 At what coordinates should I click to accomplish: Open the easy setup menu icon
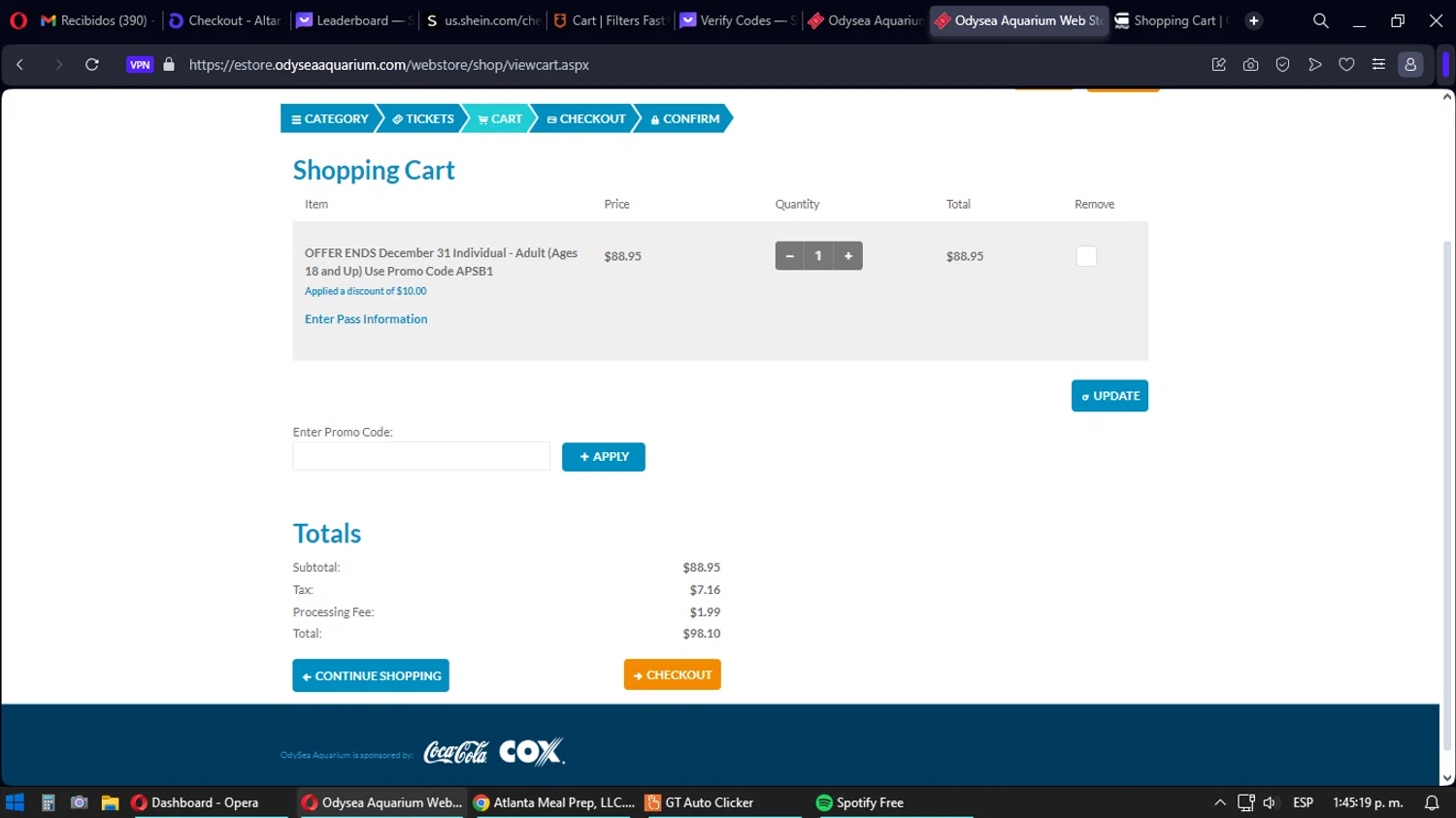tap(1378, 65)
